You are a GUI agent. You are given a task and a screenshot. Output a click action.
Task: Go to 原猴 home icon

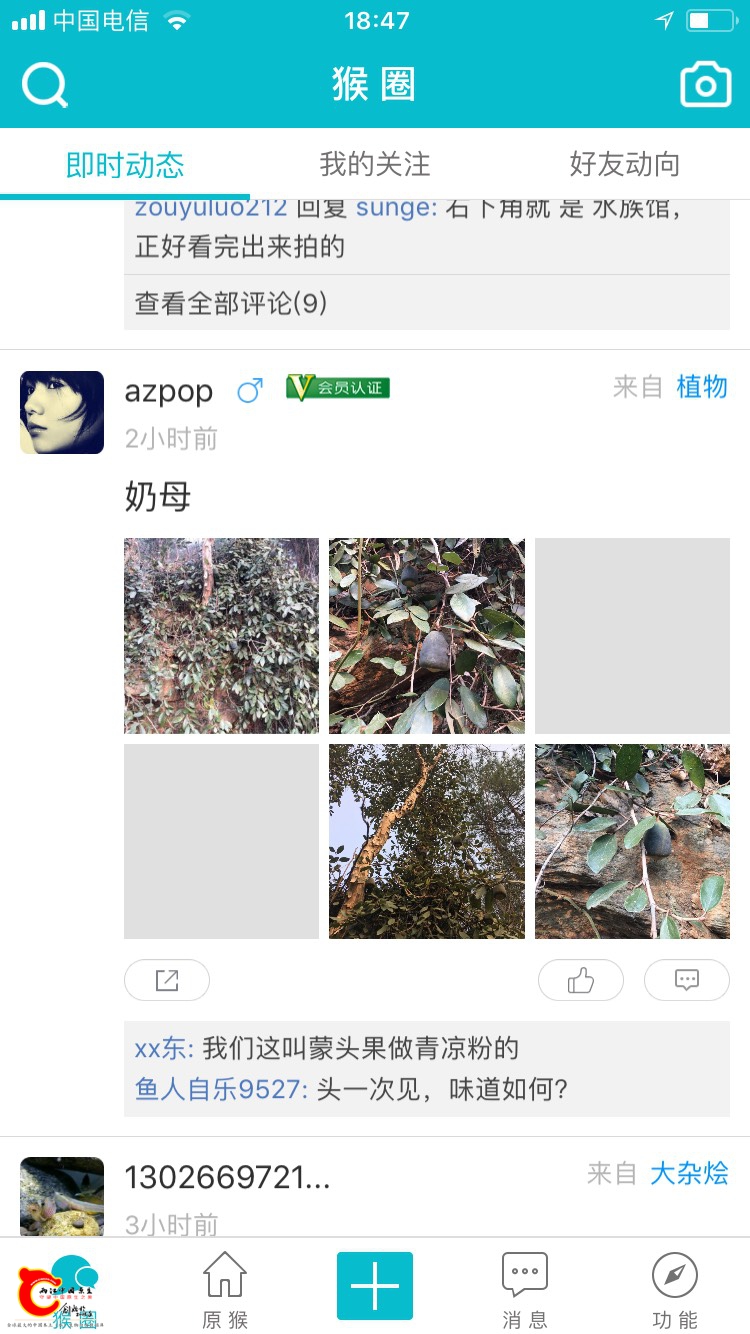(x=225, y=1289)
